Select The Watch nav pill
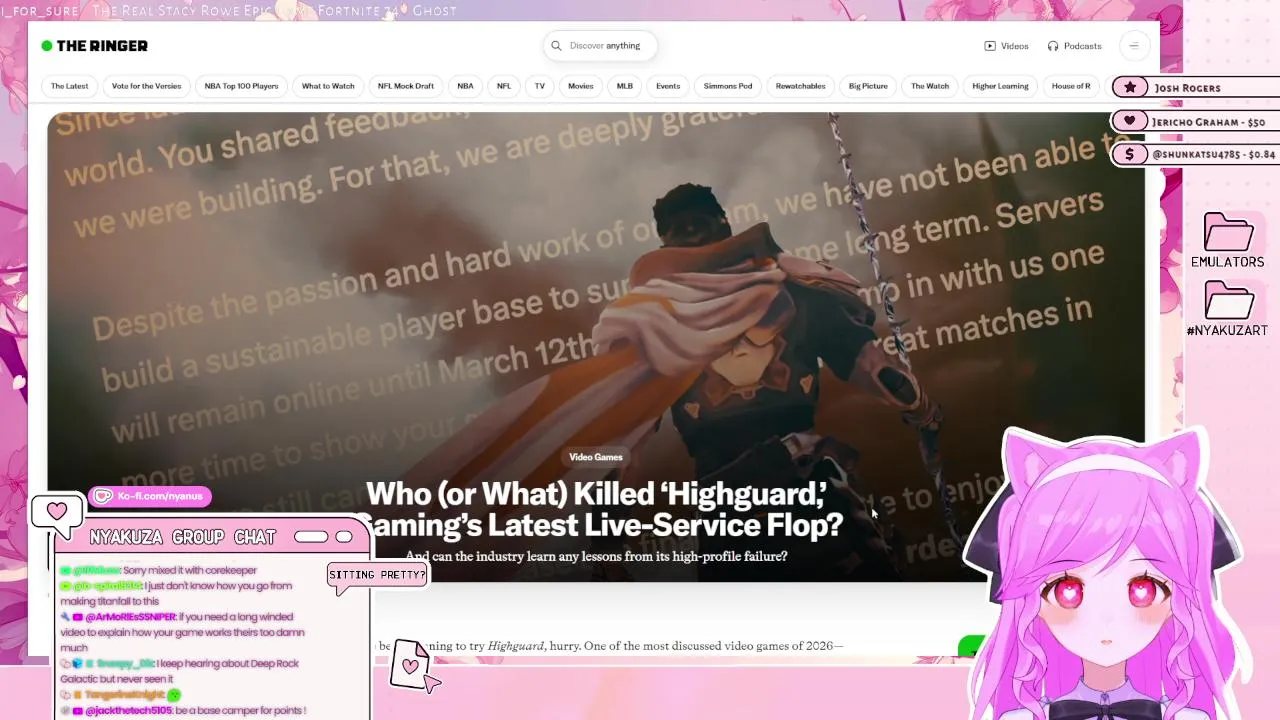The image size is (1280, 720). [x=930, y=86]
